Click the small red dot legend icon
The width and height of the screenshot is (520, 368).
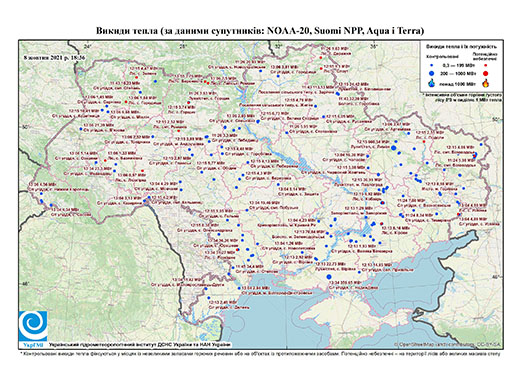click(x=485, y=66)
